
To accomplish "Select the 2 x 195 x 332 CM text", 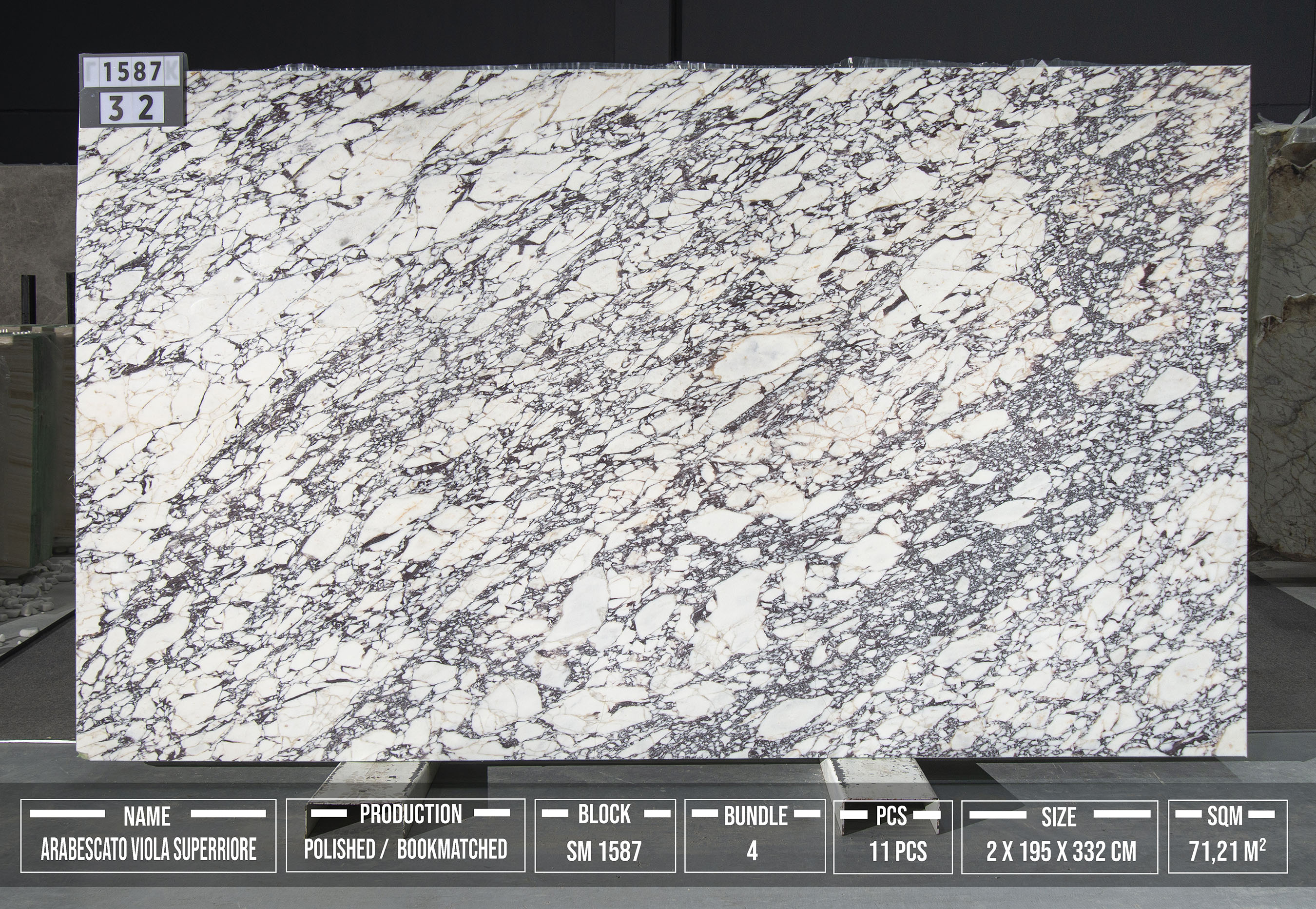I will 1061,851.
